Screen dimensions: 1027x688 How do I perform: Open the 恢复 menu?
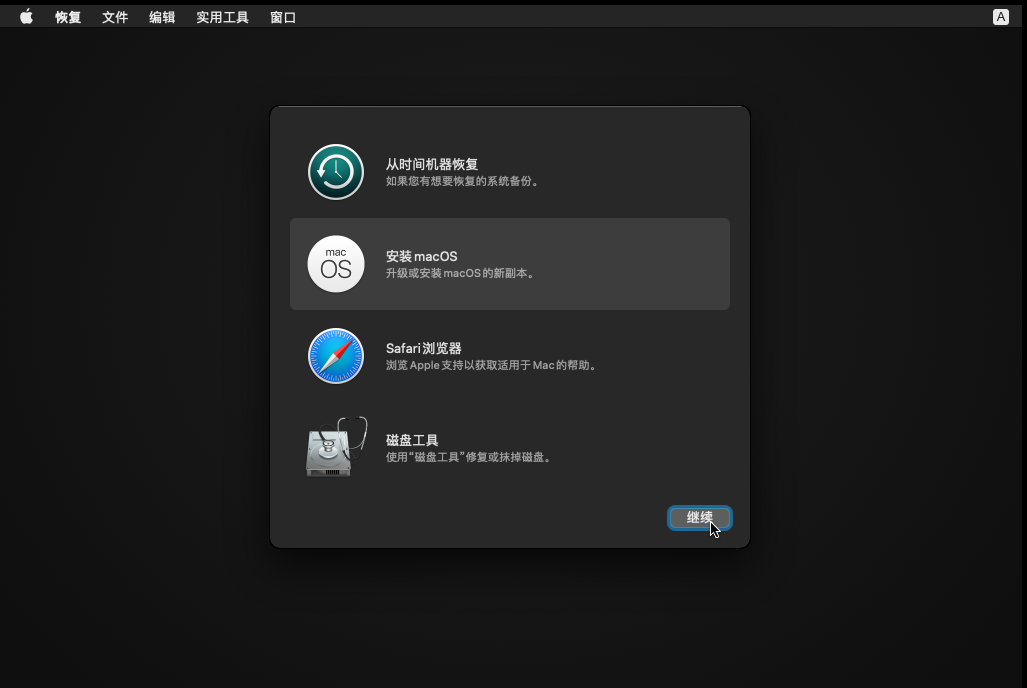coord(68,18)
